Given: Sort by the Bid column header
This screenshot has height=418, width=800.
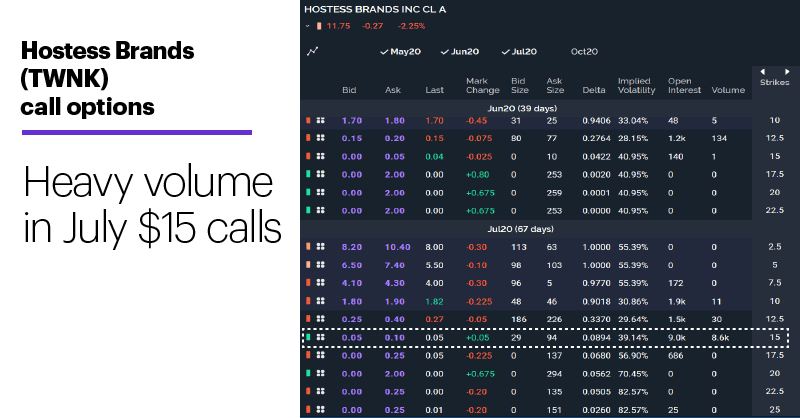Looking at the screenshot, I should [349, 90].
